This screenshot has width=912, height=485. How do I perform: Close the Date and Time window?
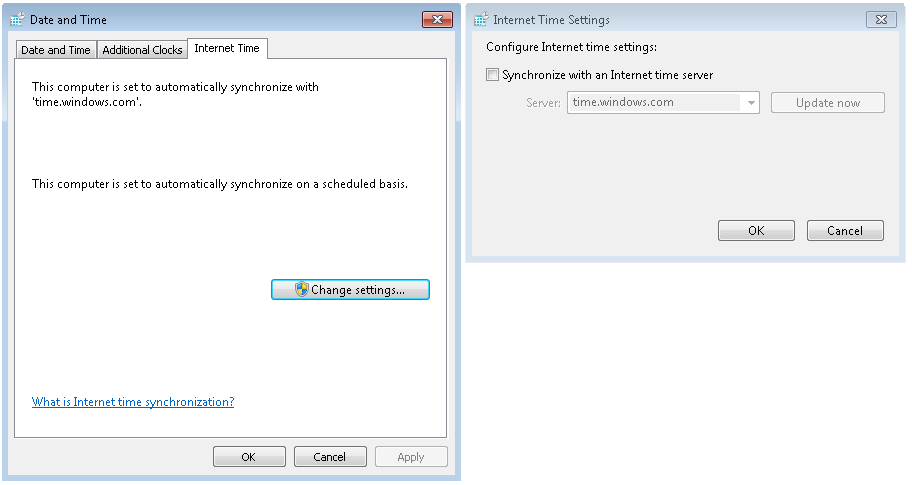click(437, 19)
